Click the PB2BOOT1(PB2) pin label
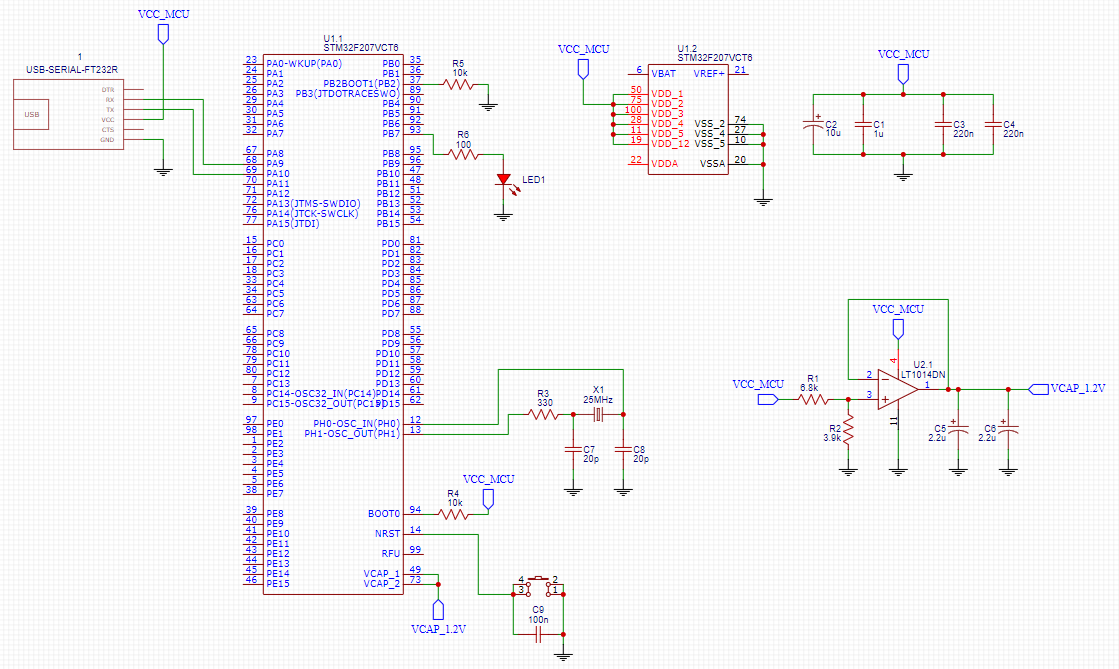 coord(362,84)
